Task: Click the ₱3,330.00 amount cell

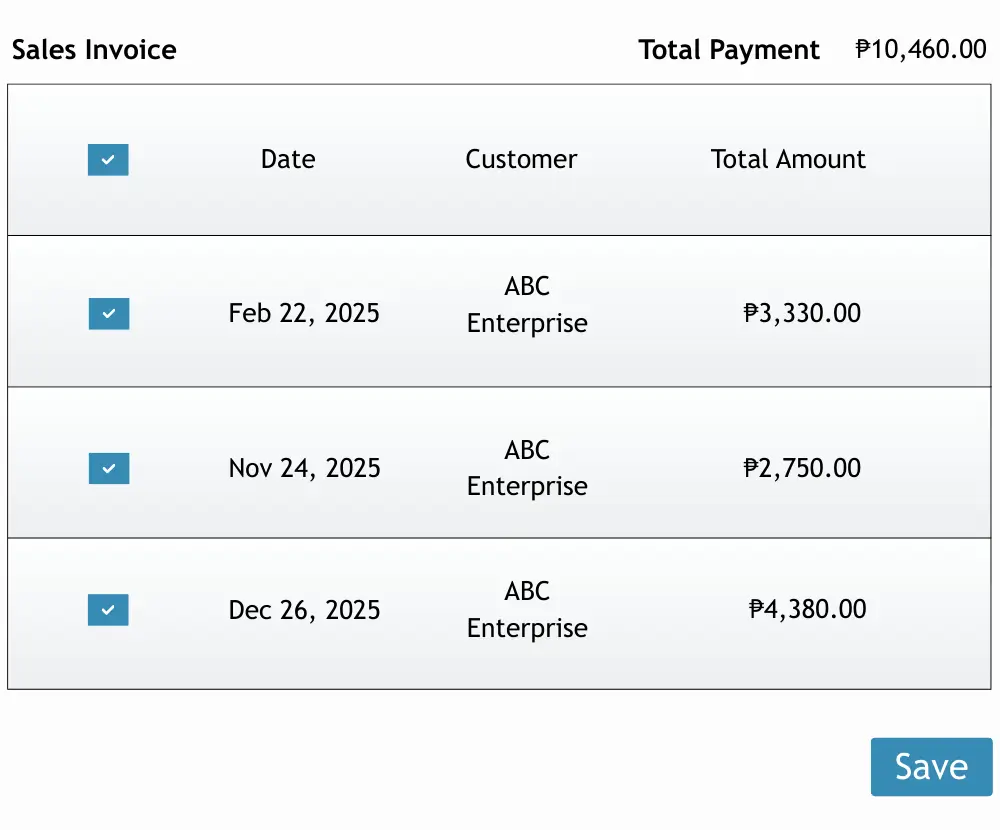Action: pos(802,314)
